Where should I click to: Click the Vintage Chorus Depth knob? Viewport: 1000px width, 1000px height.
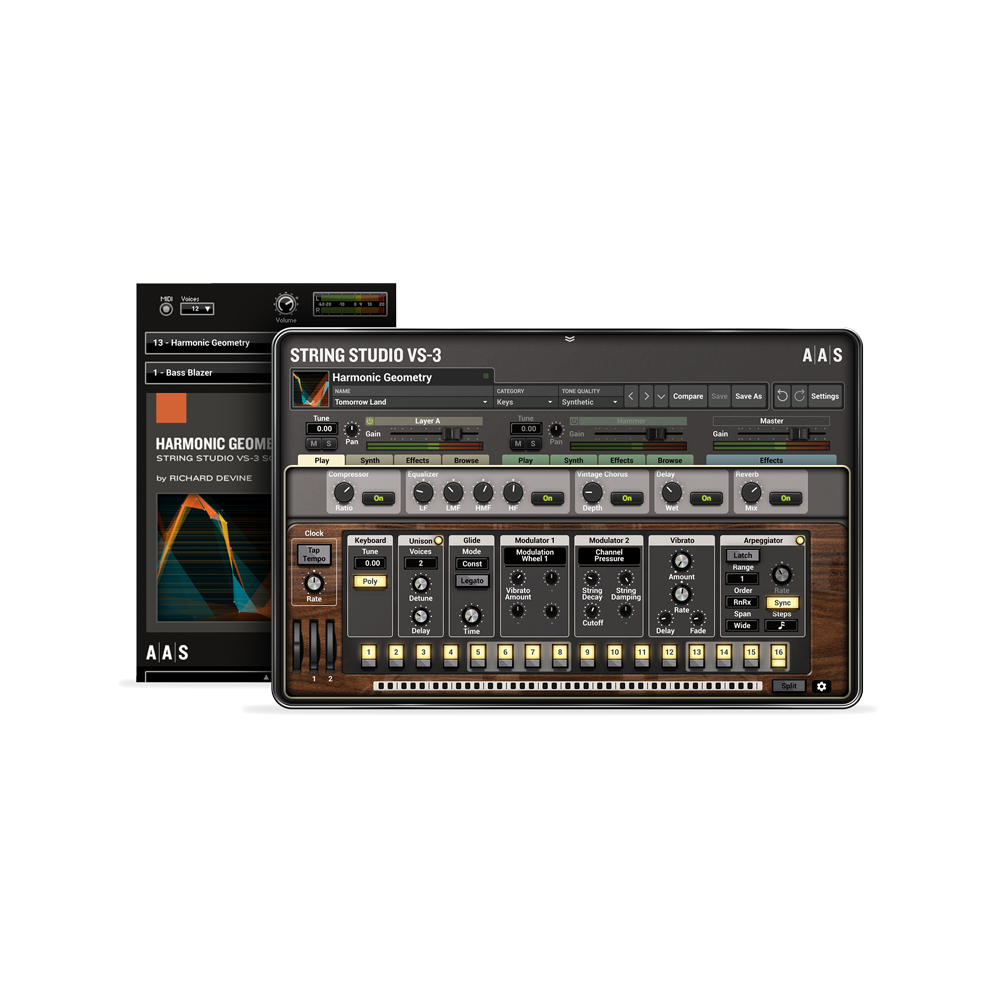pyautogui.click(x=592, y=492)
